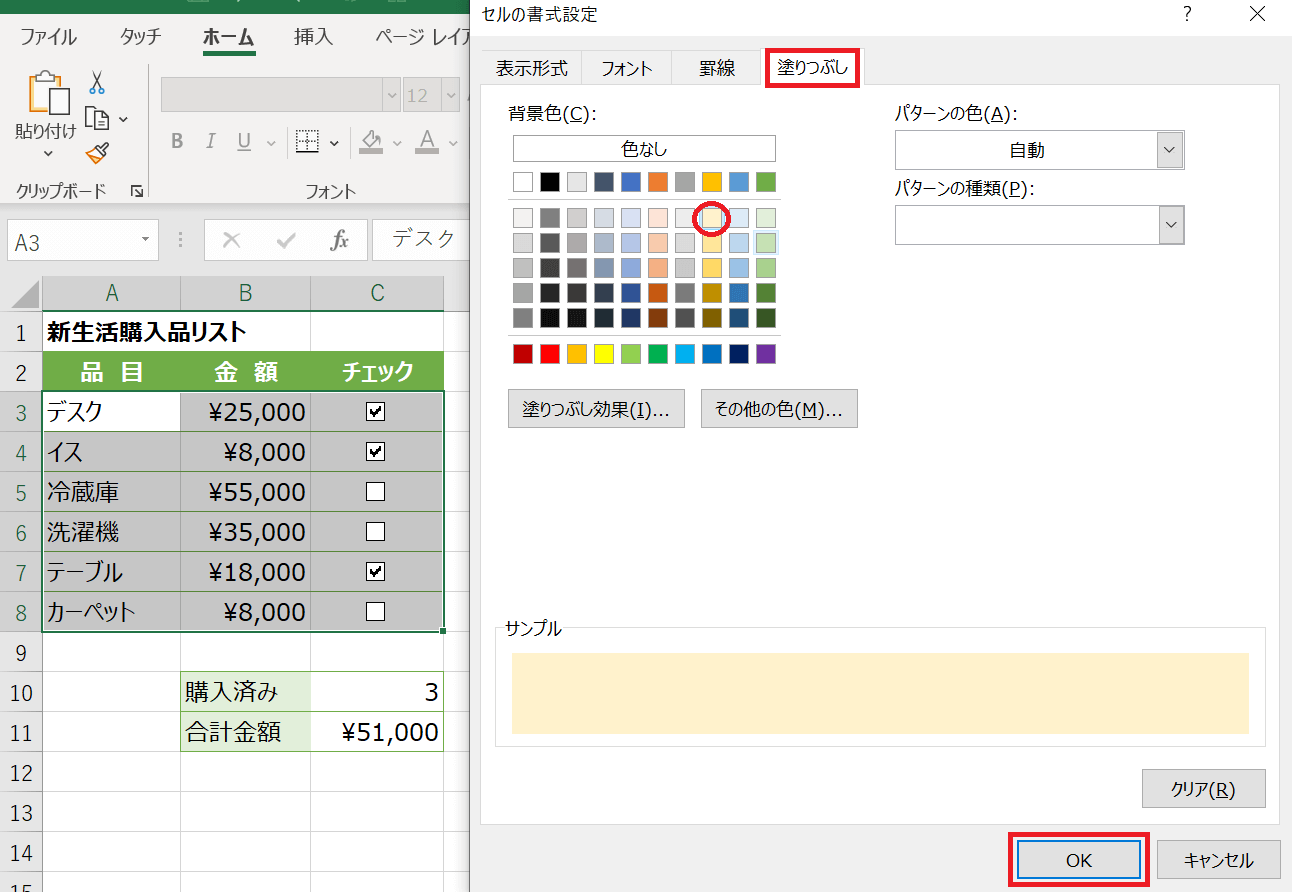Select the pure red standard color swatch
This screenshot has height=892, width=1292.
549,354
